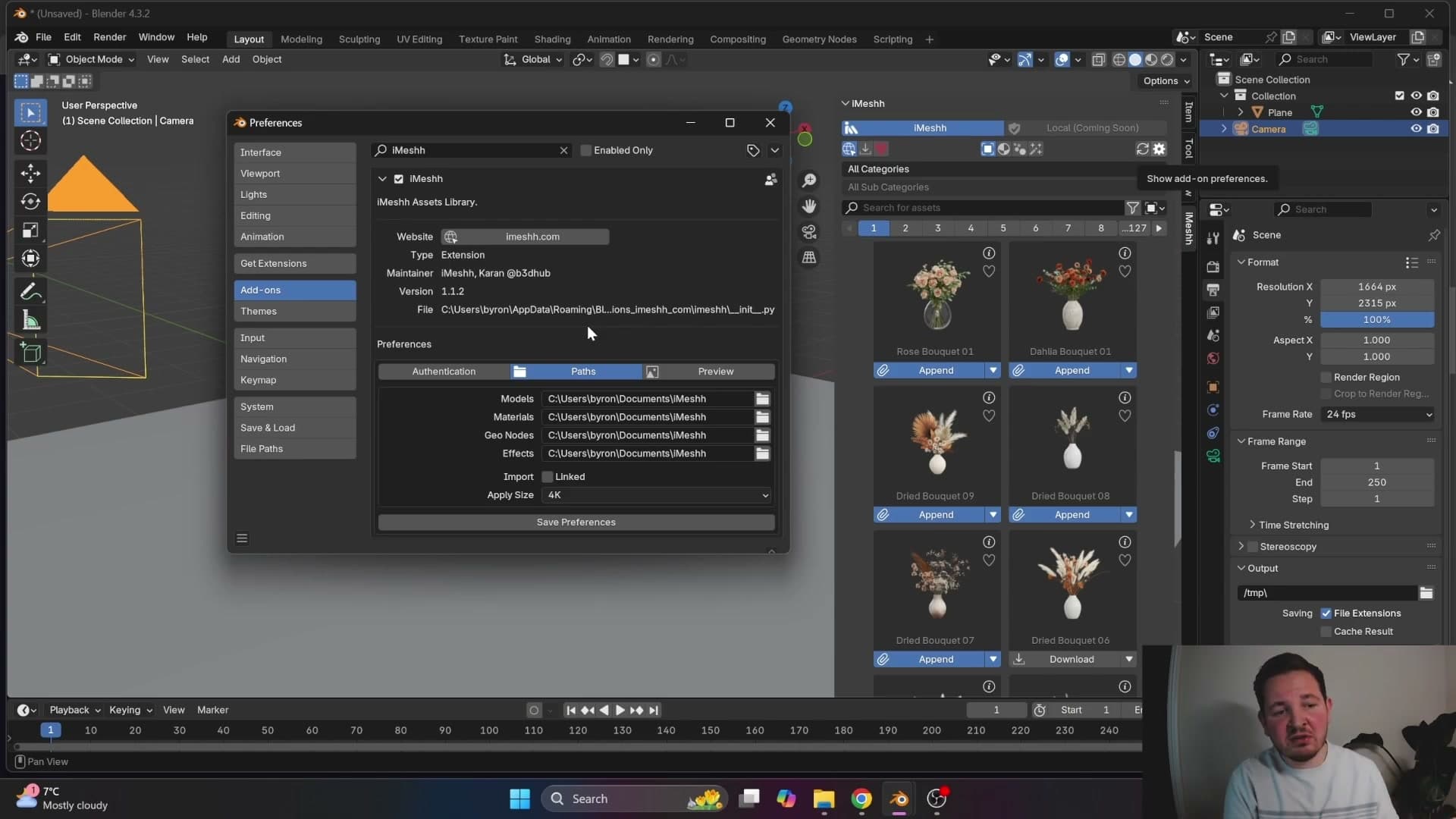This screenshot has width=1456, height=819.
Task: Select the Scale tool
Action: [30, 231]
